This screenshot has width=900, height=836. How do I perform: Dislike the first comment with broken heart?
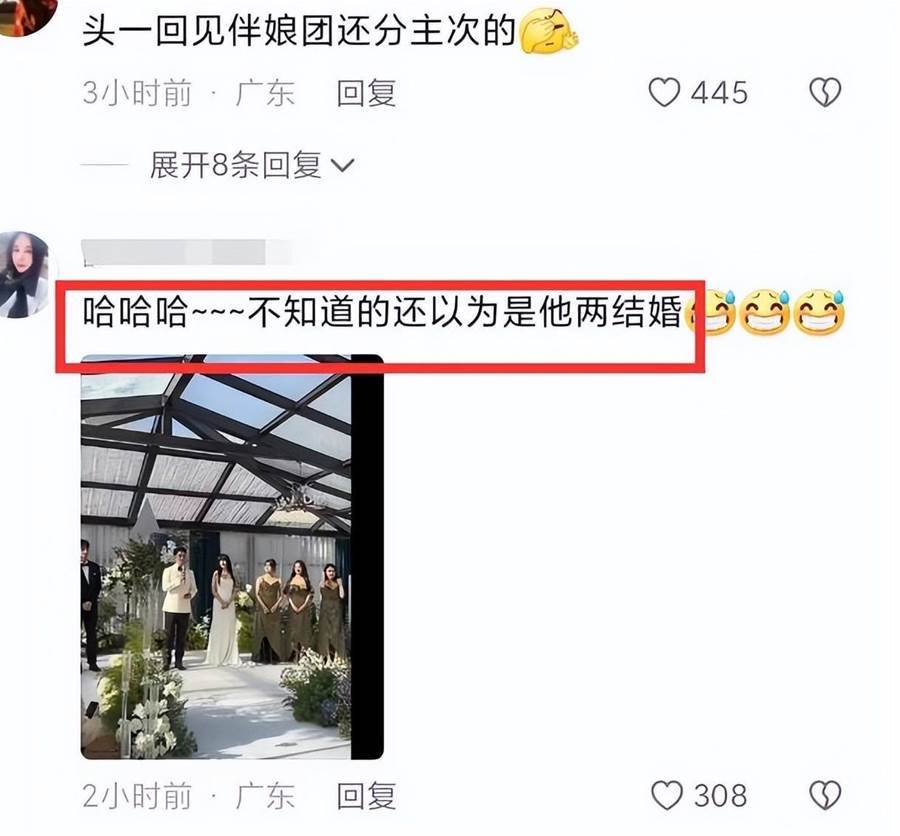[825, 93]
